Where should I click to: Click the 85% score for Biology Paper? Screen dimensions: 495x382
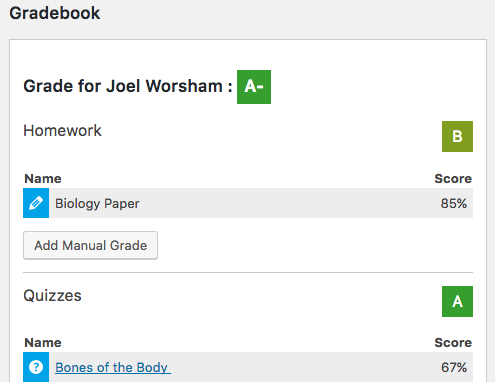pyautogui.click(x=454, y=203)
